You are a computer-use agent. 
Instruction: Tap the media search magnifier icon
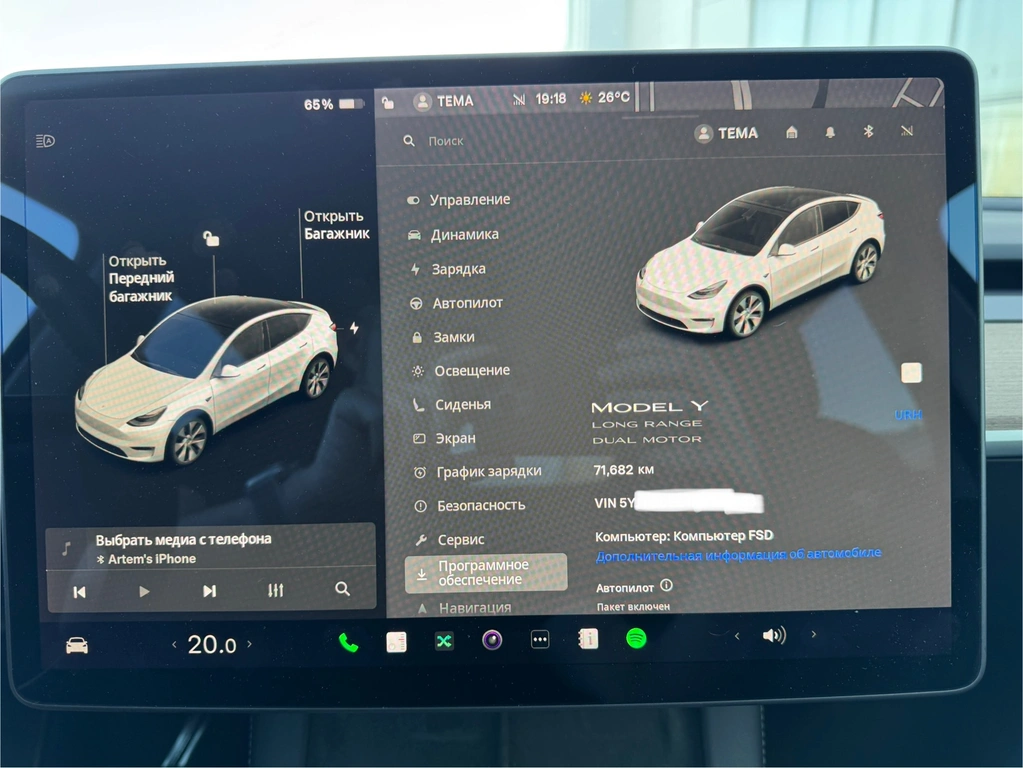pos(343,589)
